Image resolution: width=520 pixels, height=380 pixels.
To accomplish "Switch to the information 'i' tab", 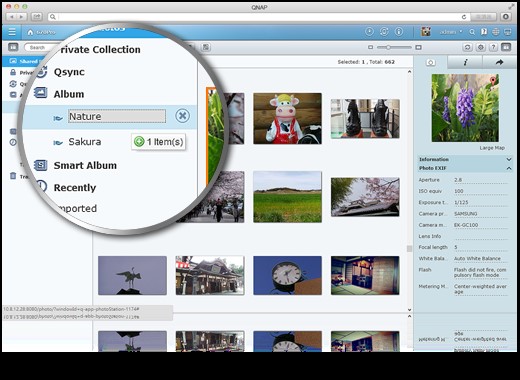I will pyautogui.click(x=465, y=62).
